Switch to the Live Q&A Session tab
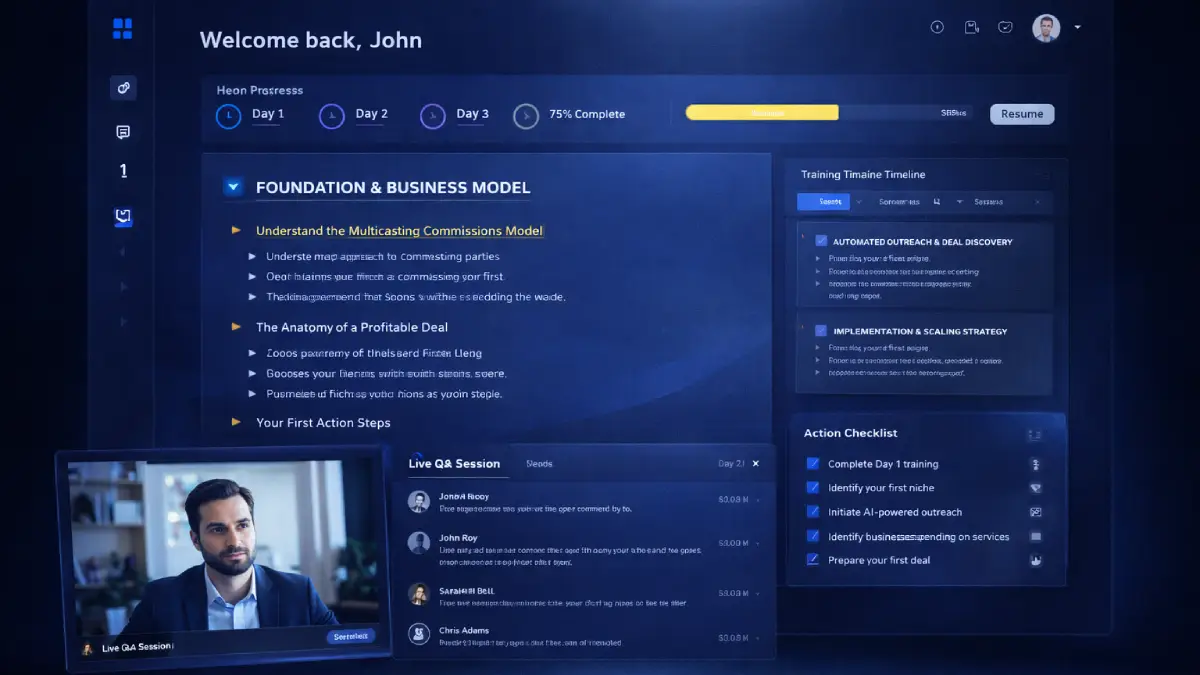 tap(454, 464)
